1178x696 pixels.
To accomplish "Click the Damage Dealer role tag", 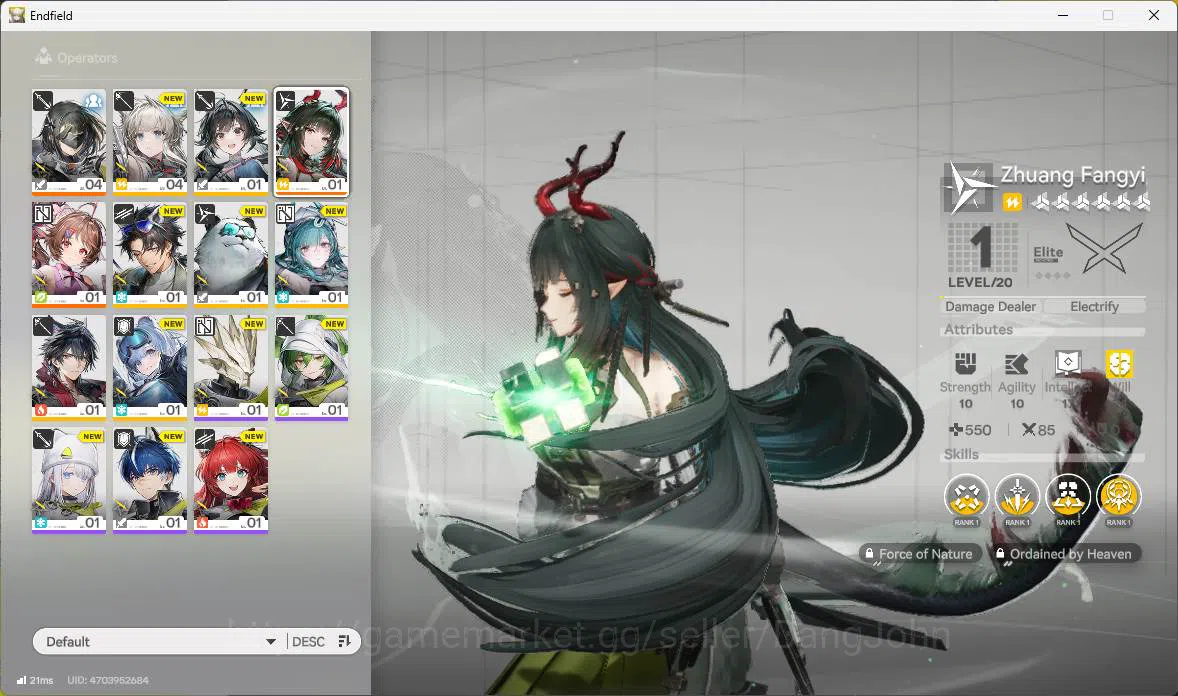I will pos(990,307).
